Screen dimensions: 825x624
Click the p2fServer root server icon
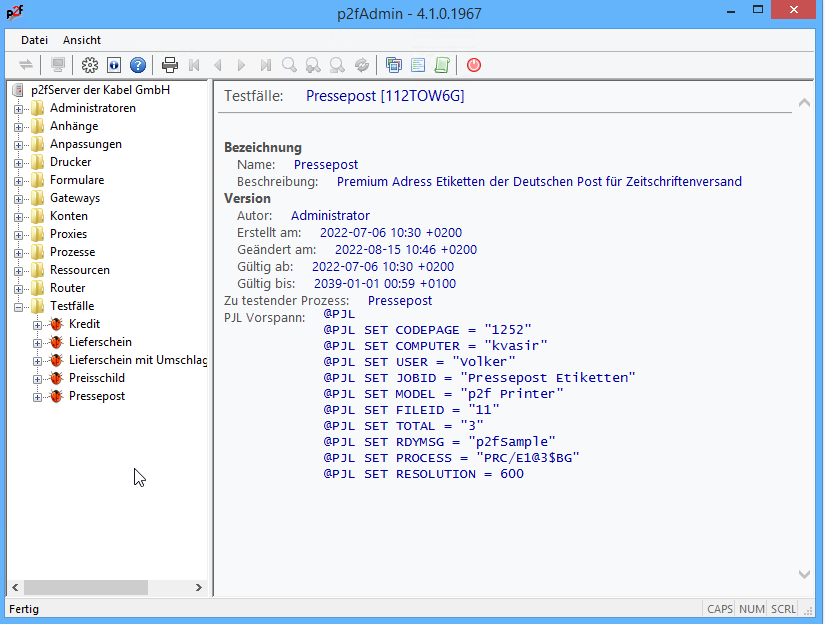(x=18, y=90)
